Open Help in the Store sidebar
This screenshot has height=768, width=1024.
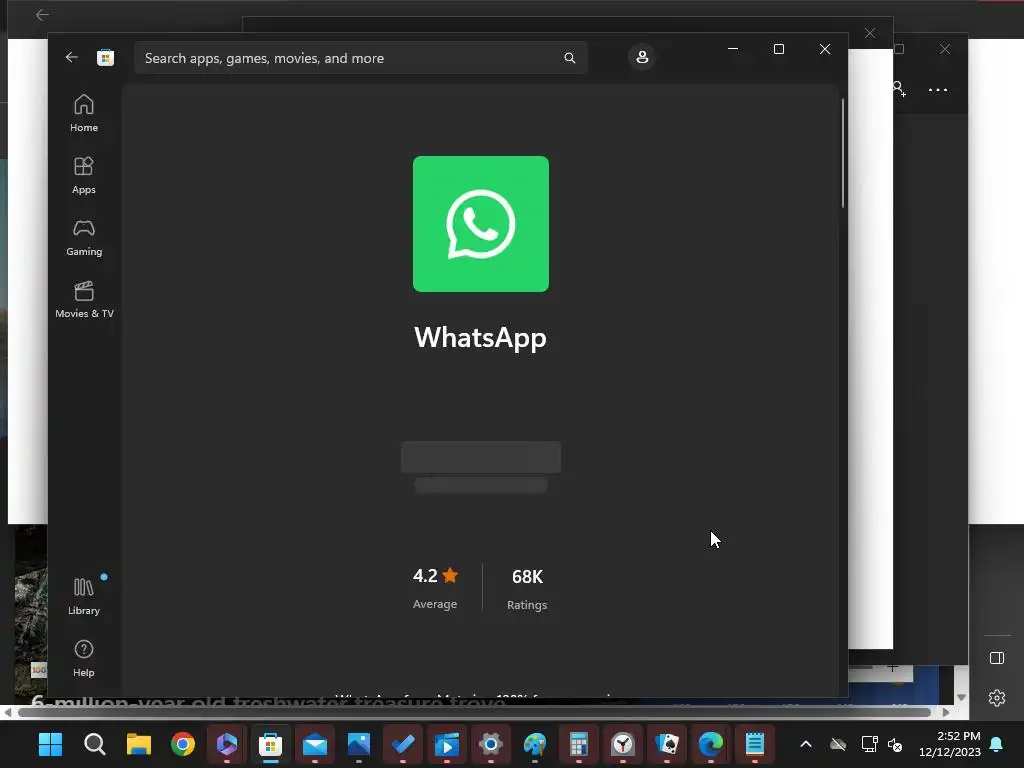(x=84, y=658)
